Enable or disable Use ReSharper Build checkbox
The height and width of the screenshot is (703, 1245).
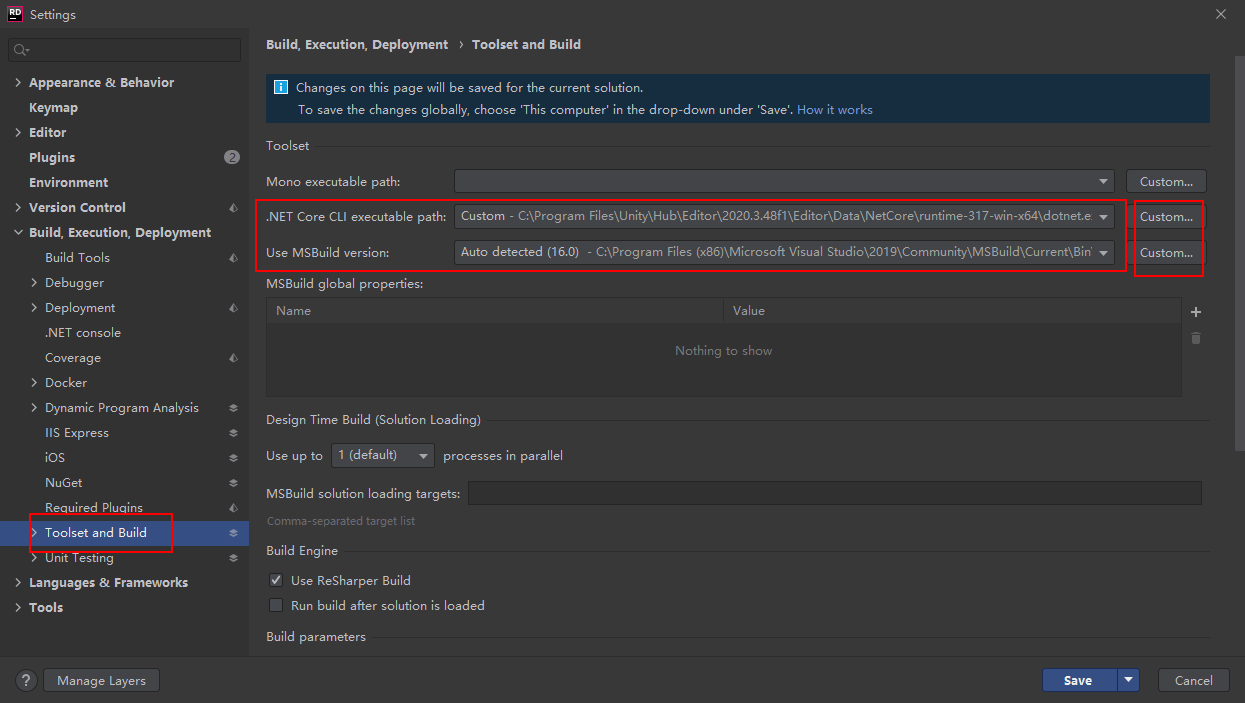point(276,580)
